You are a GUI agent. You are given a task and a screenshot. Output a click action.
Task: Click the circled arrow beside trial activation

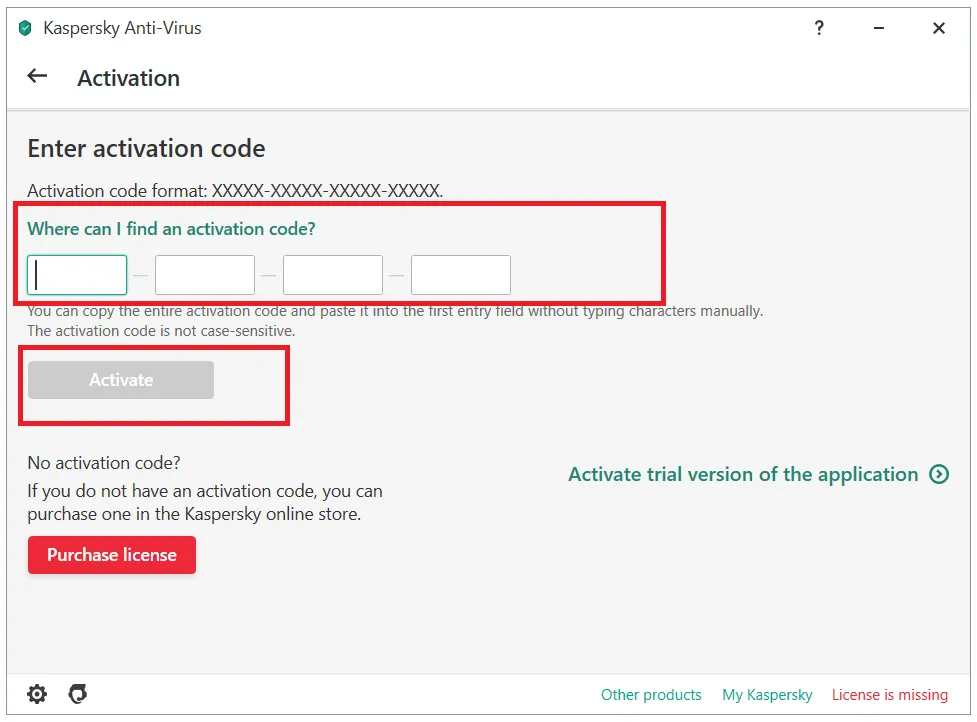[x=939, y=475]
